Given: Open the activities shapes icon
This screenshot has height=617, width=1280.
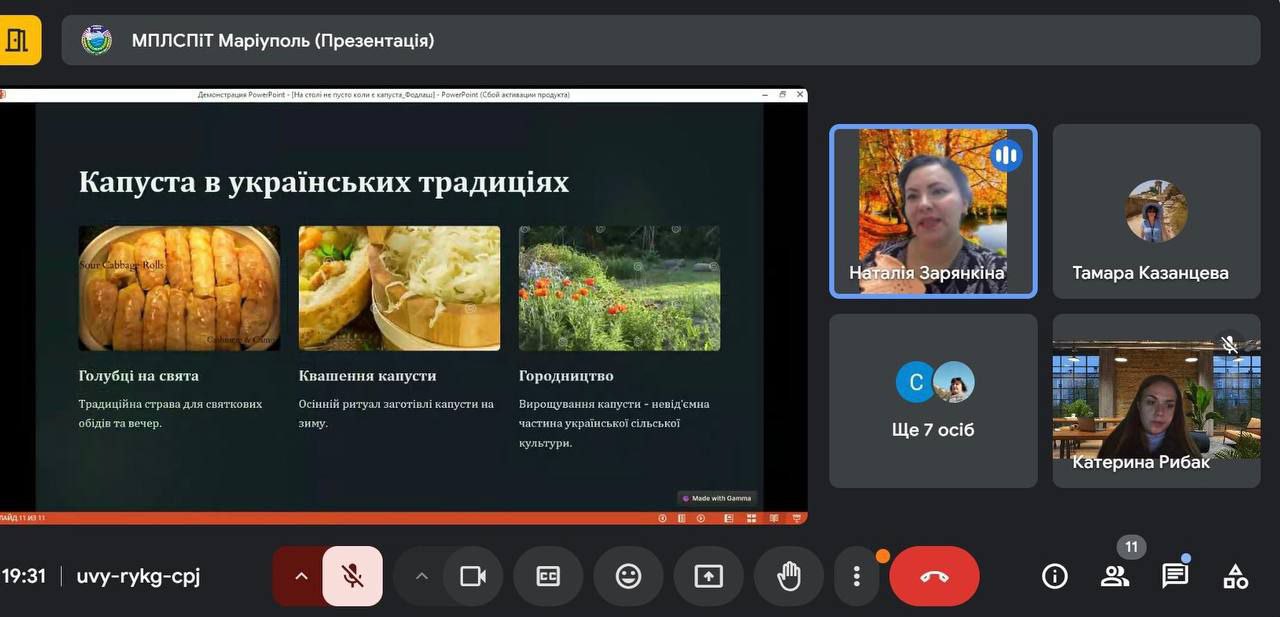Looking at the screenshot, I should pyautogui.click(x=1235, y=576).
